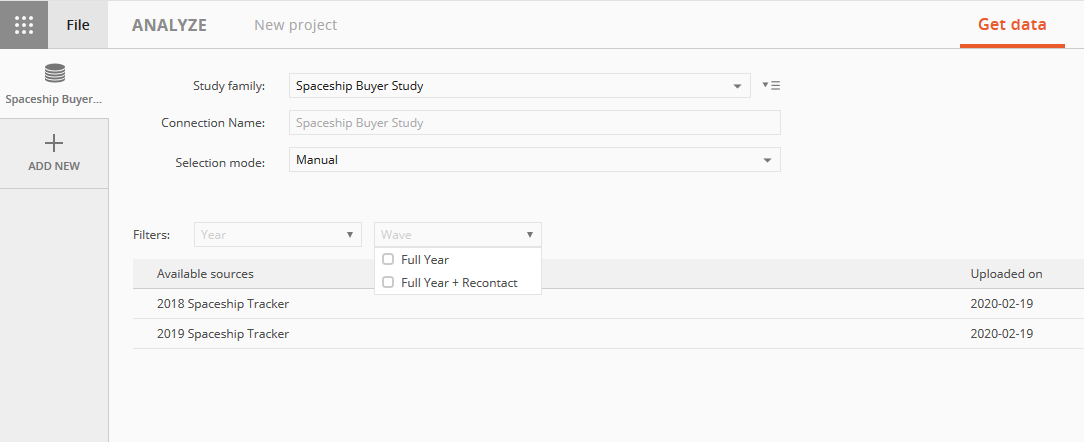Image resolution: width=1084 pixels, height=442 pixels.
Task: Switch to the Get data tab
Action: pos(1012,25)
